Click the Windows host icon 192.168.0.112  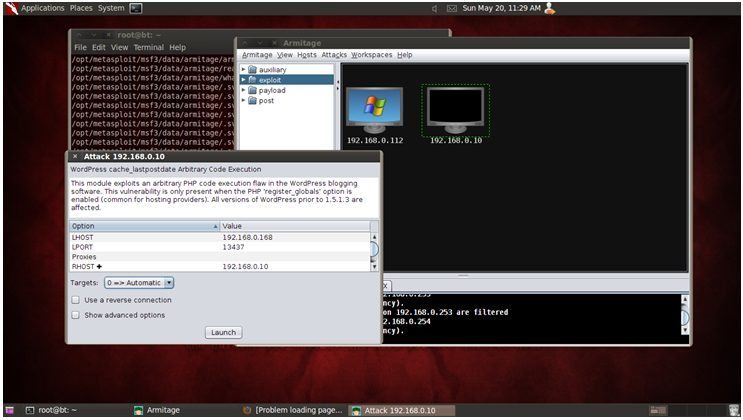374,110
